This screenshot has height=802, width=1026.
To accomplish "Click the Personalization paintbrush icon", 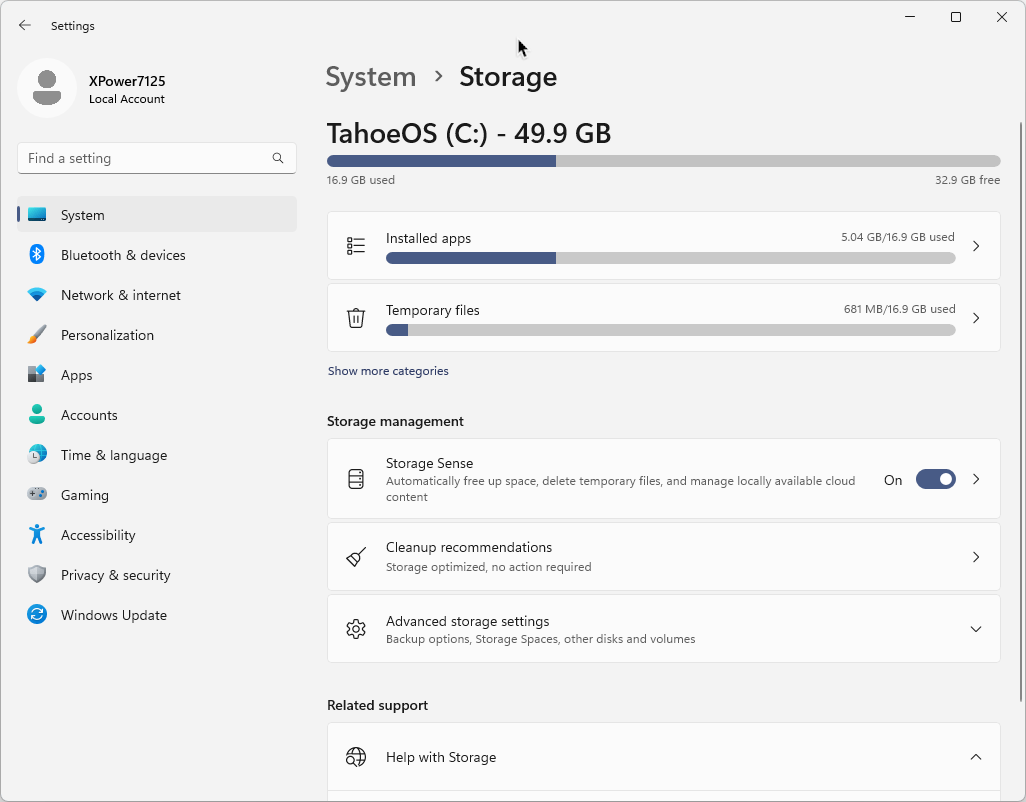I will (x=37, y=335).
